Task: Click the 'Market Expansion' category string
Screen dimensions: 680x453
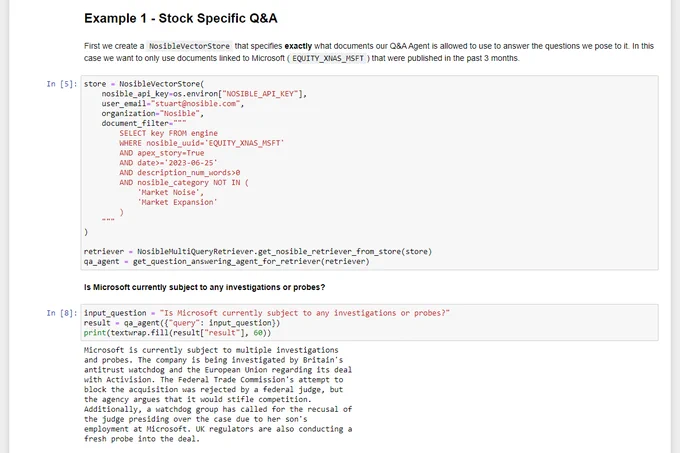Action: [177, 202]
